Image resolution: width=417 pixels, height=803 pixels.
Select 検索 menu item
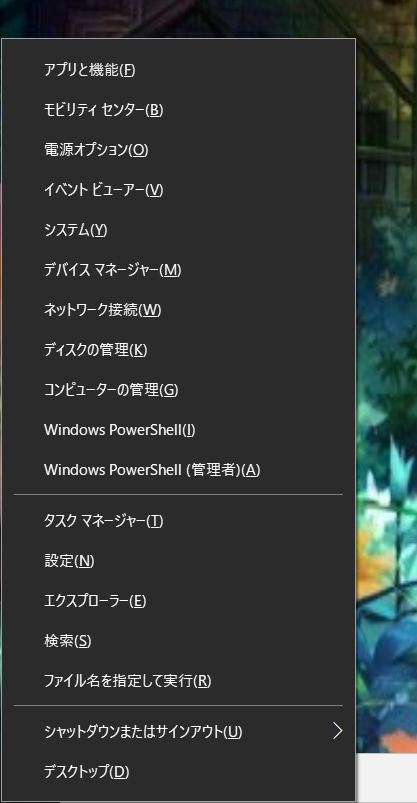[178, 641]
